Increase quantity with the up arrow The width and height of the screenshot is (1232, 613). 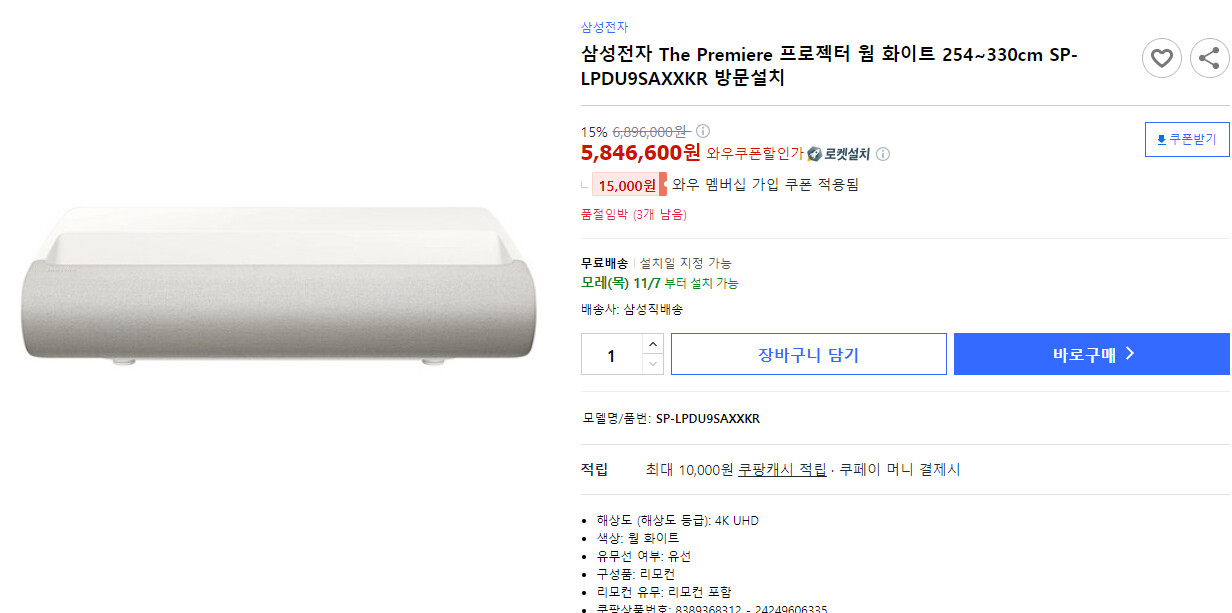click(653, 344)
